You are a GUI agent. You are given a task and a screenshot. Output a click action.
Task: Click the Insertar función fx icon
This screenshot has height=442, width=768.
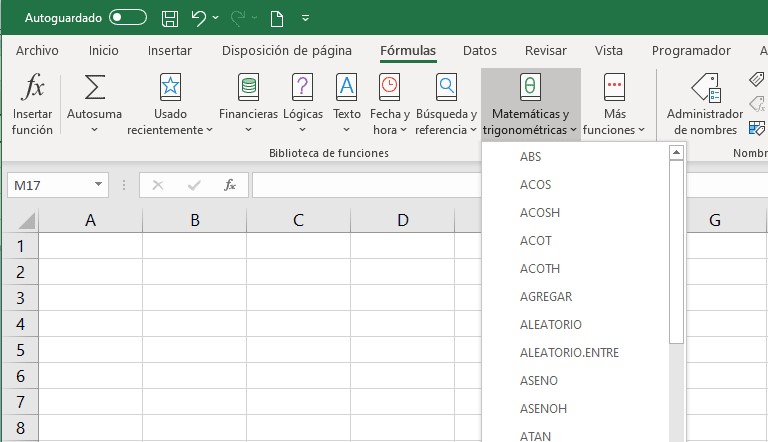click(32, 89)
